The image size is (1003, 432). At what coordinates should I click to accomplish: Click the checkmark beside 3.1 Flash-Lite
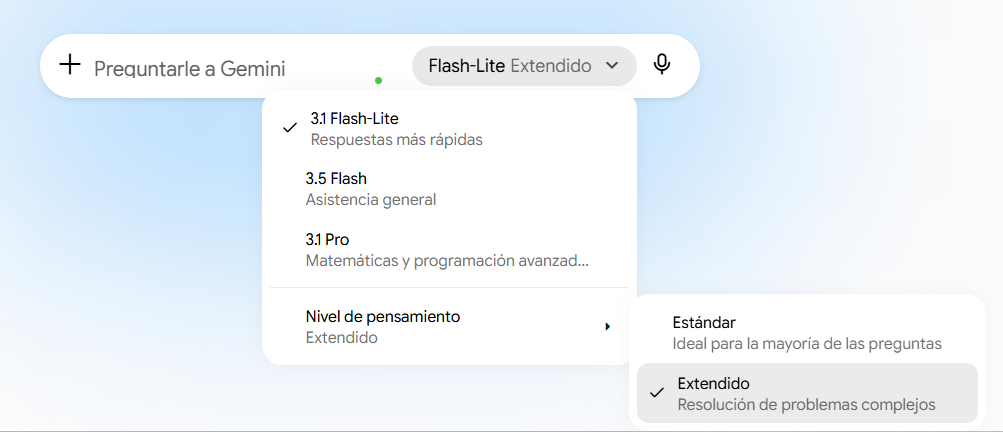coord(290,128)
